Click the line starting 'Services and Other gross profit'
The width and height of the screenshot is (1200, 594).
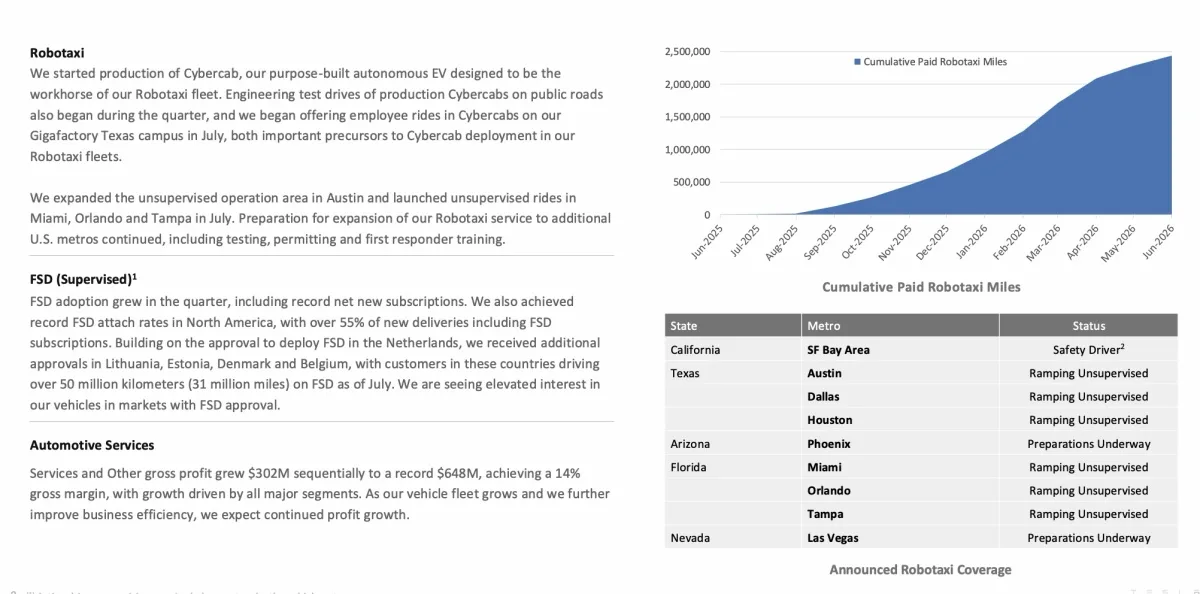click(305, 473)
